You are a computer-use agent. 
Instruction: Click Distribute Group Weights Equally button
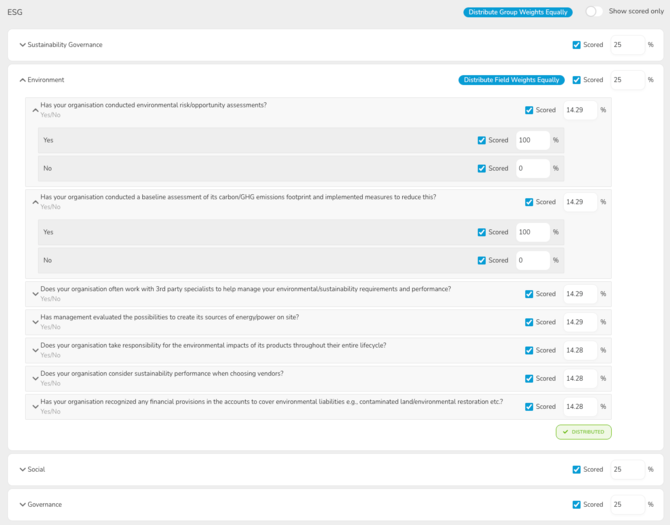[517, 12]
